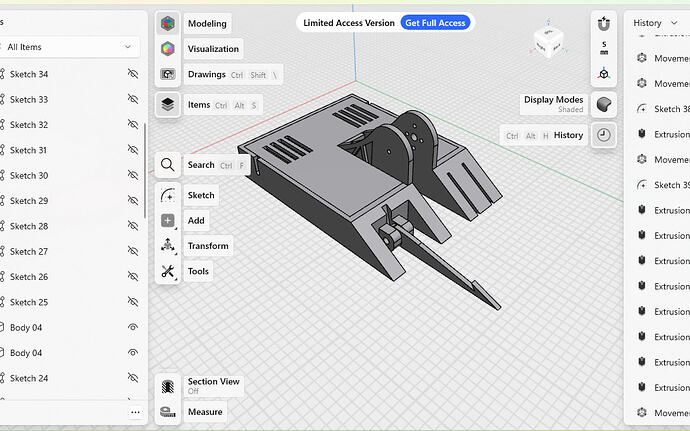
Task: Click the magnet snapping icon
Action: 603,22
